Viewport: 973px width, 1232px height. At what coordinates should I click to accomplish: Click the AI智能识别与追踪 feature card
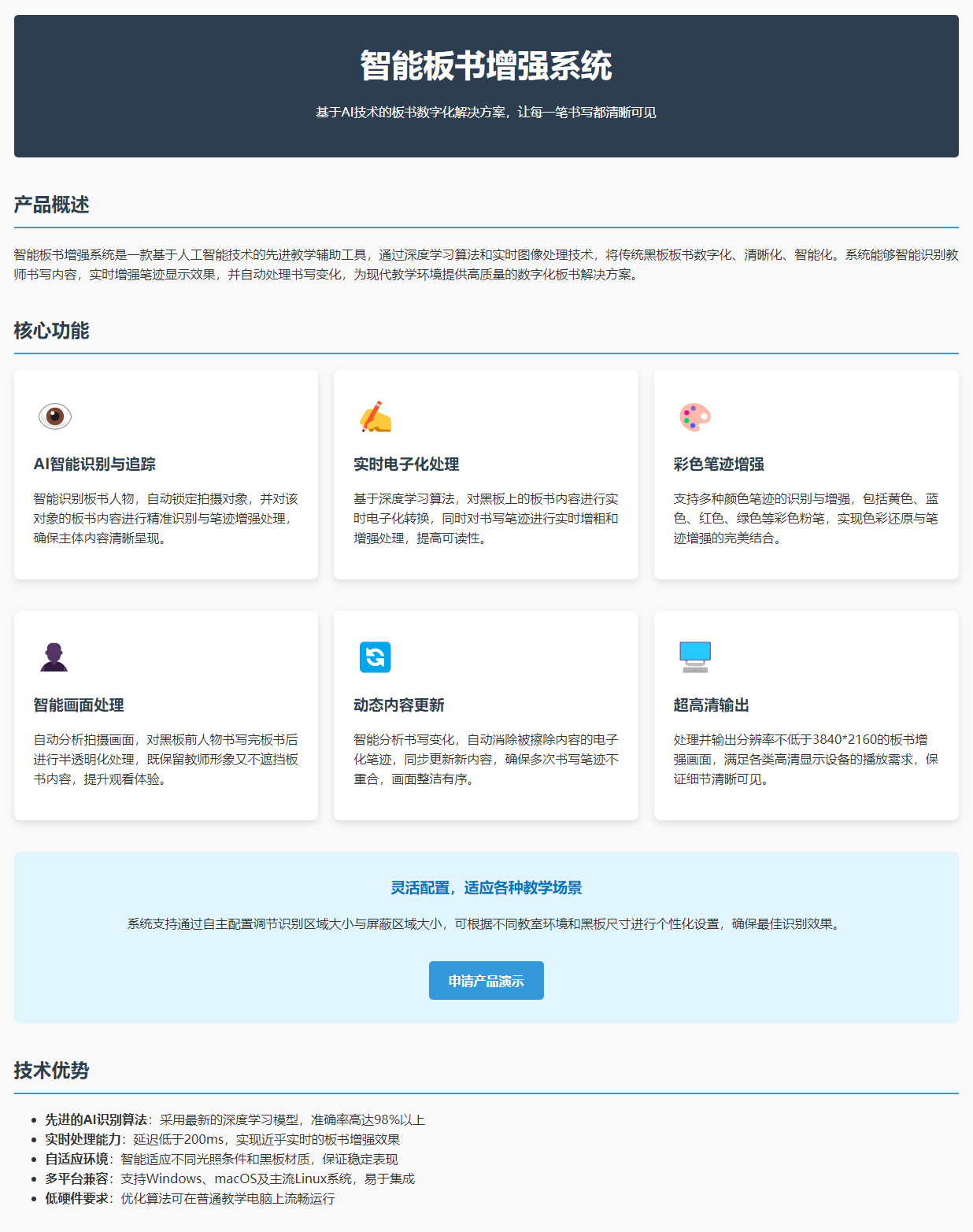pyautogui.click(x=165, y=474)
